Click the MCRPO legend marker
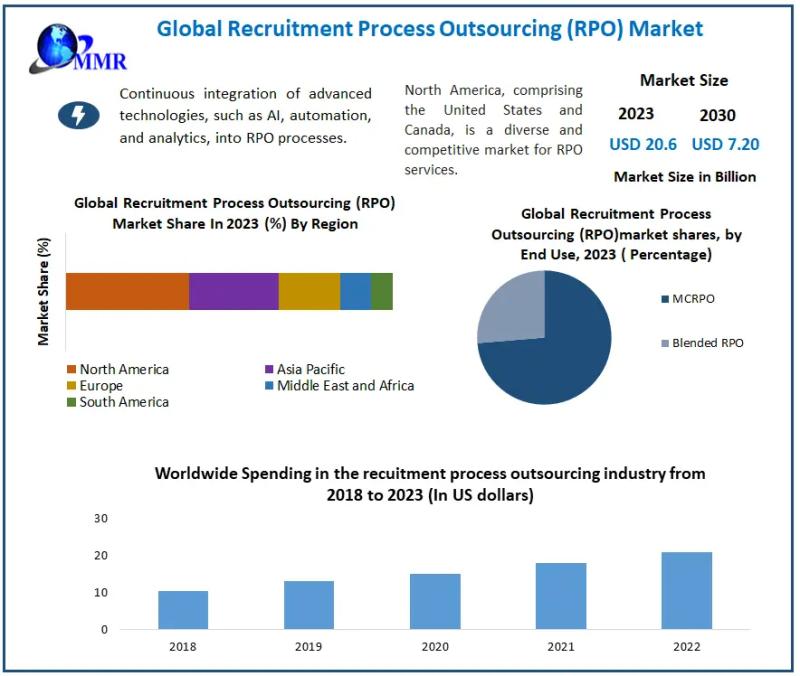Screen dimensions: 800x676 [665, 299]
